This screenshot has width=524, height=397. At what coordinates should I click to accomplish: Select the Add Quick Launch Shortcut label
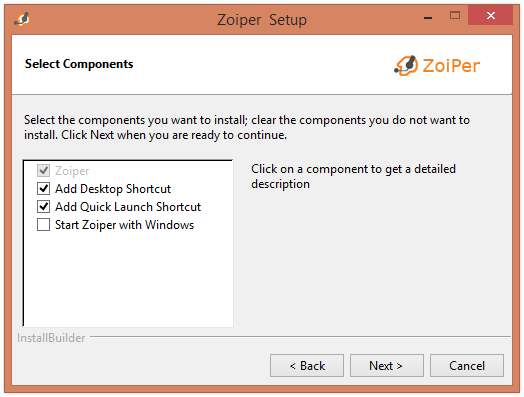[x=128, y=207]
